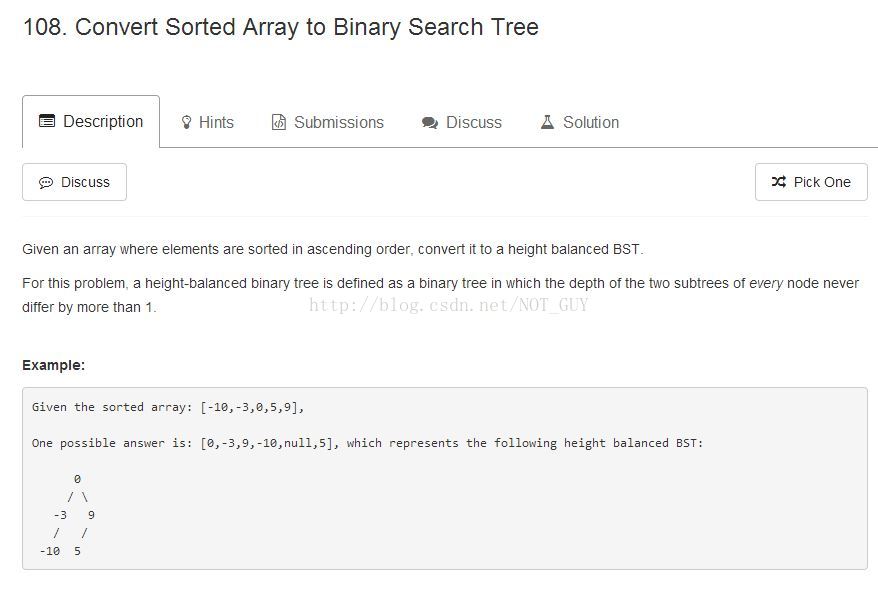The image size is (878, 589).
Task: Pick a random problem with Pick One
Action: (811, 182)
